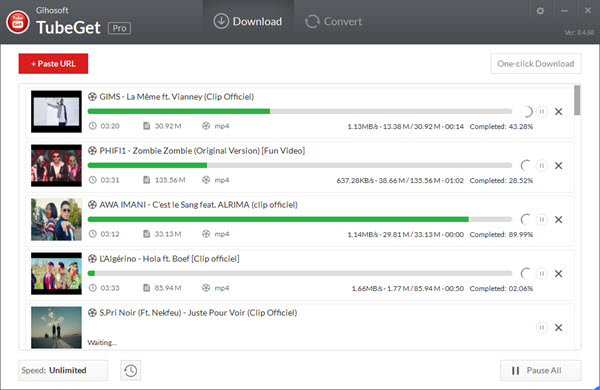This screenshot has width=600, height=390.
Task: Click the format icon on L'Algérino row
Action: [206, 287]
